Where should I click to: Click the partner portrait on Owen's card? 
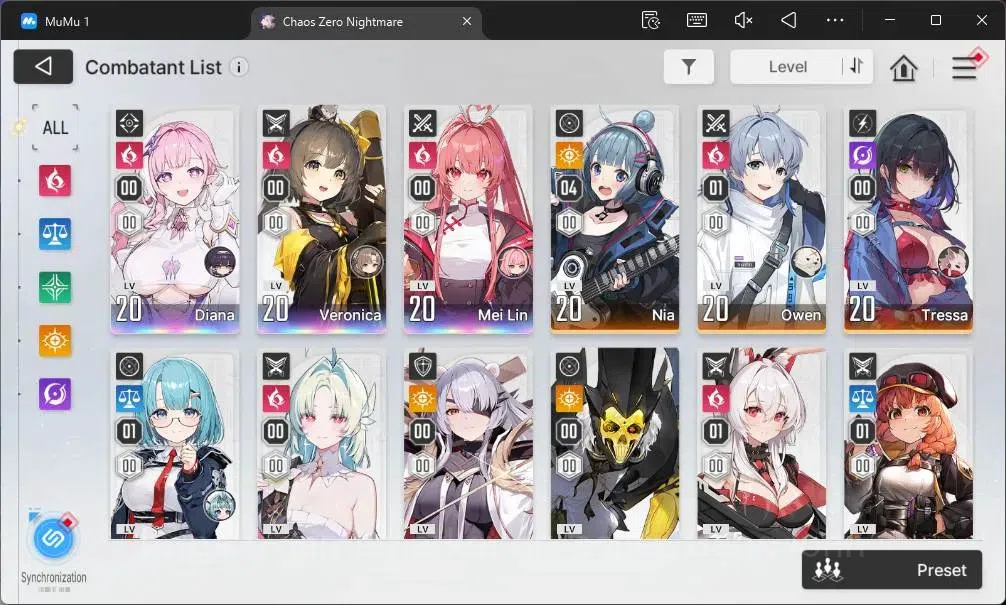pyautogui.click(x=806, y=262)
